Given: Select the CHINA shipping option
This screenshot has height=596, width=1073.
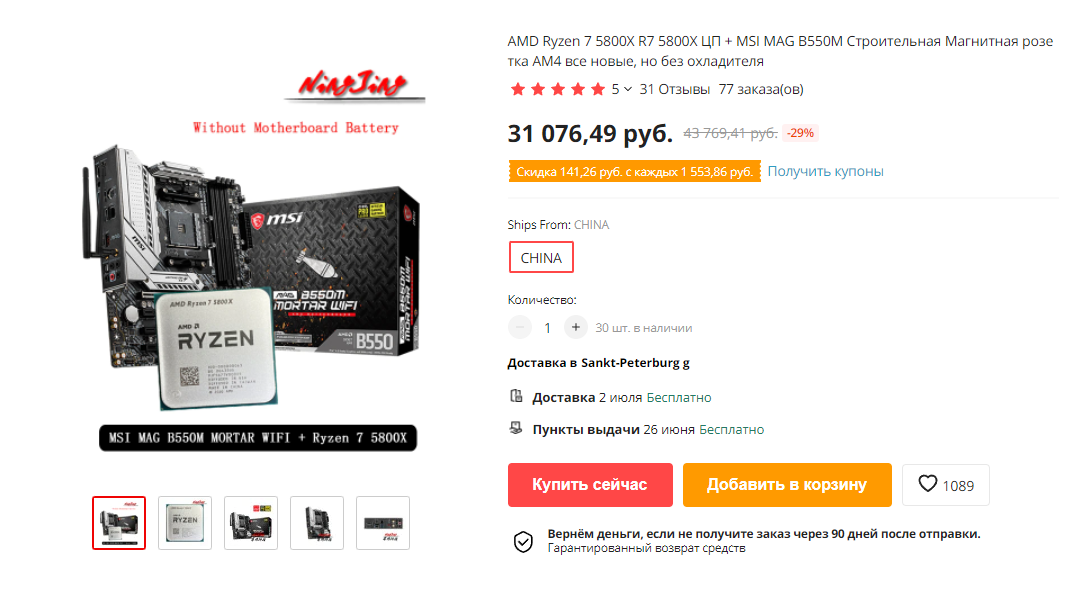Looking at the screenshot, I should click(x=541, y=257).
